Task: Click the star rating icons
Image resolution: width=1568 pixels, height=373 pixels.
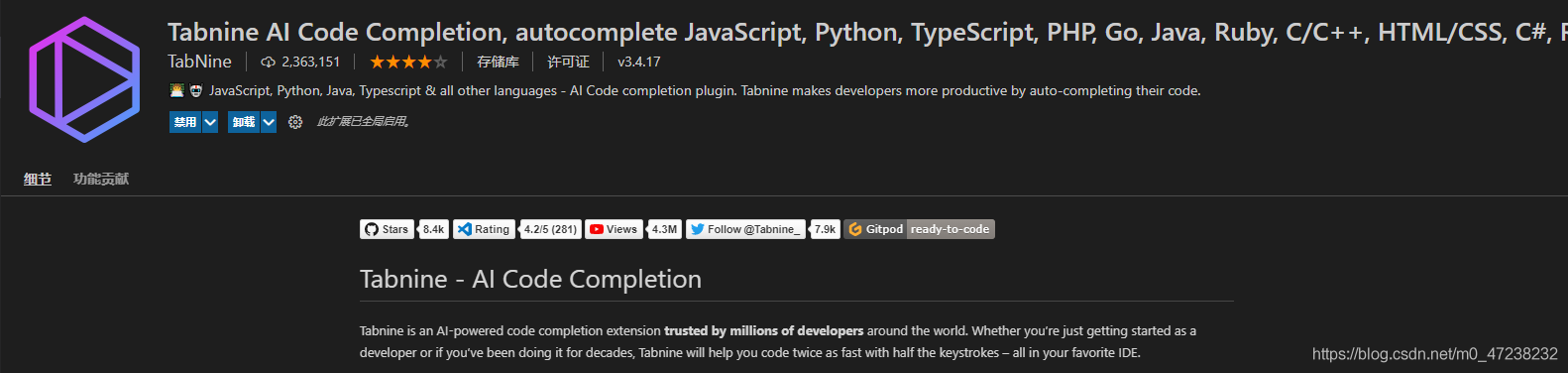Action: coord(408,62)
